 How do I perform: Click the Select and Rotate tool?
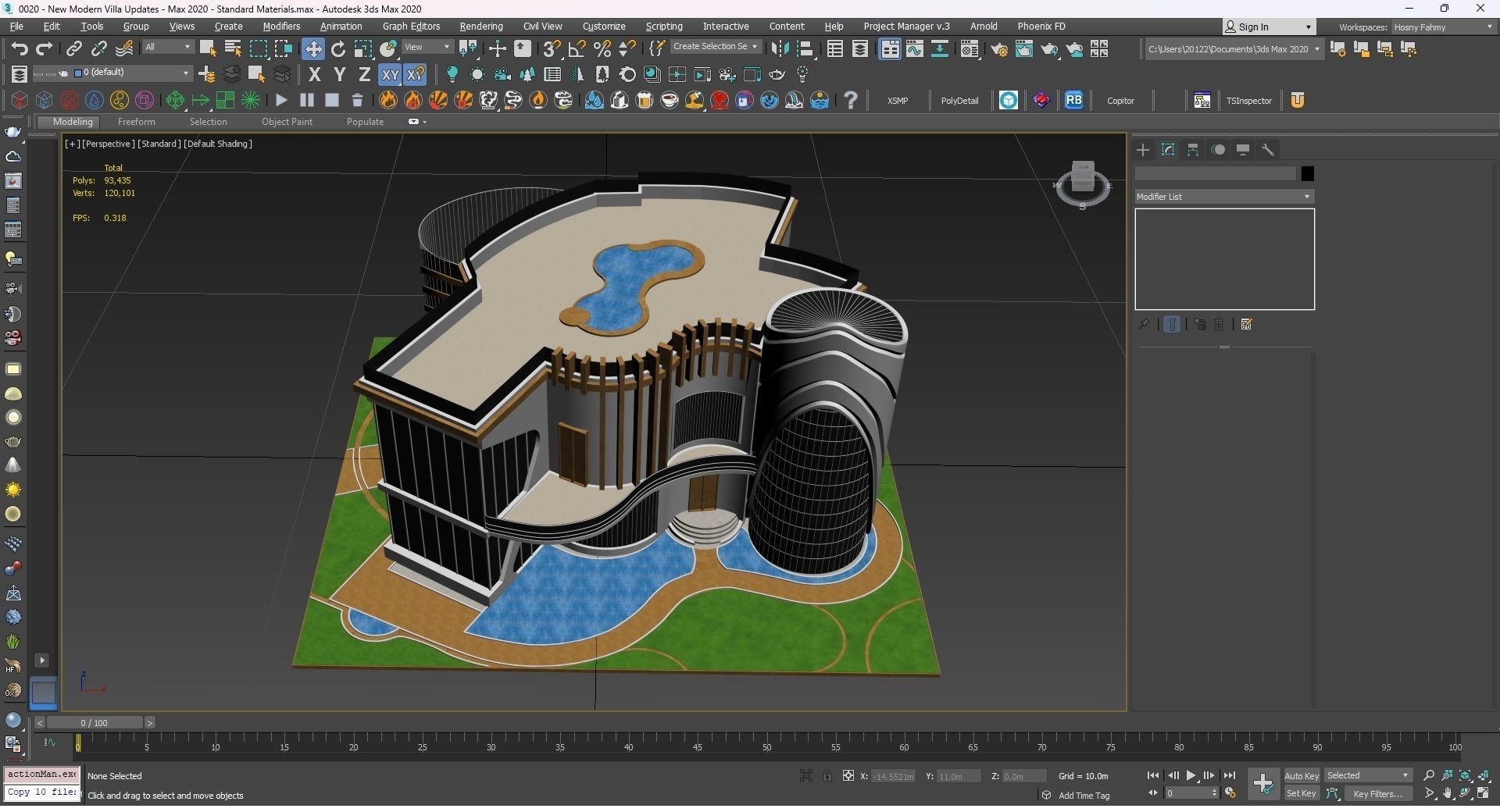click(337, 49)
